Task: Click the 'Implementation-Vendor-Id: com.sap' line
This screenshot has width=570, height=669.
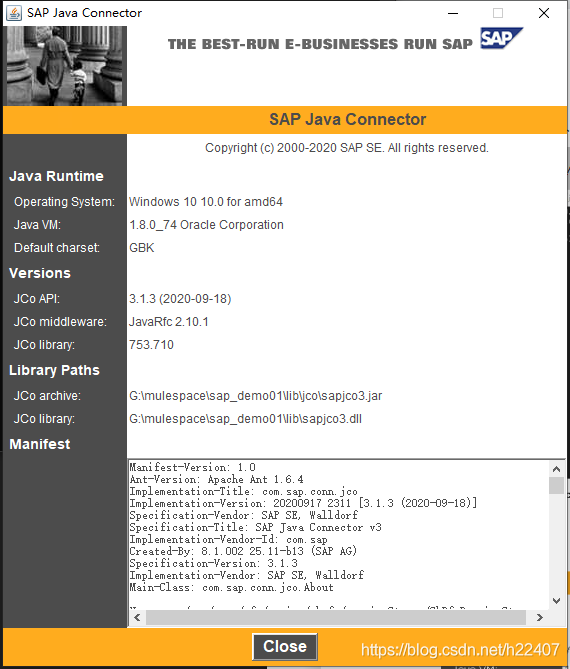Action: (229, 539)
